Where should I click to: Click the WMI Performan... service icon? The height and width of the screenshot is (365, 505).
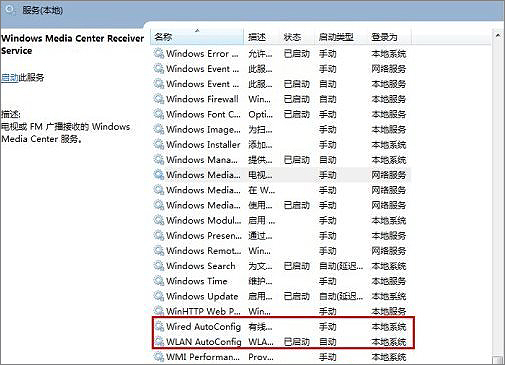point(159,357)
